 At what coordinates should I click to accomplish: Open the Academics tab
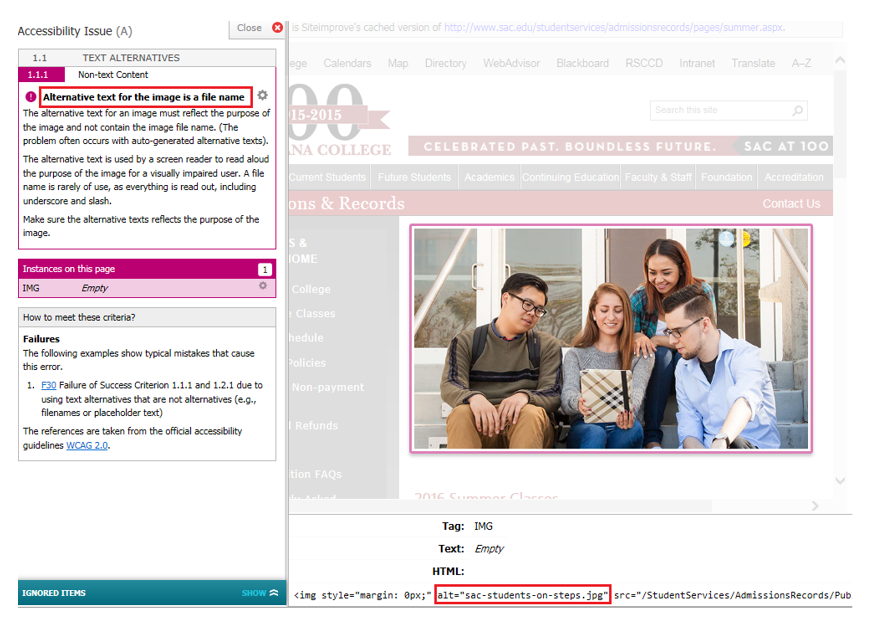point(489,177)
